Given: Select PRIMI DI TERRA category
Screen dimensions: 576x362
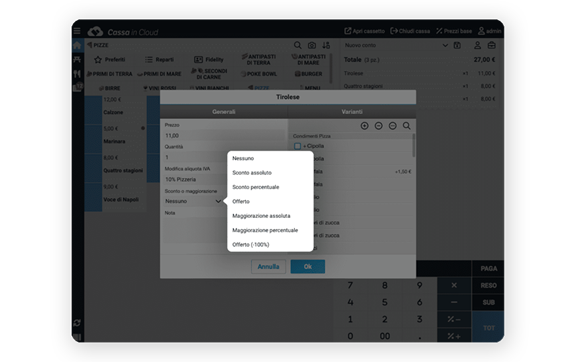Looking at the screenshot, I should pos(109,74).
